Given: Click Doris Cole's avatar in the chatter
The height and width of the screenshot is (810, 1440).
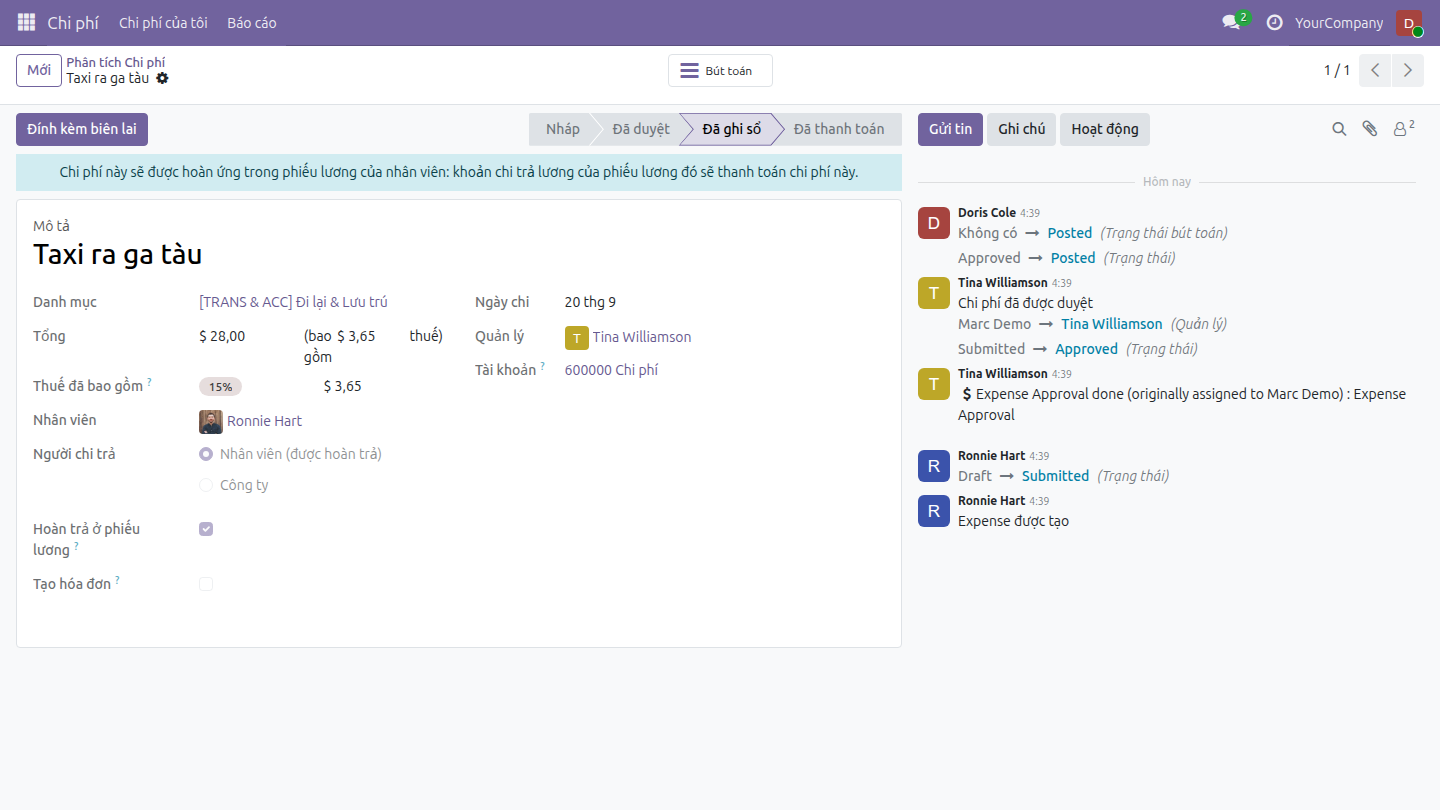Looking at the screenshot, I should click(934, 223).
